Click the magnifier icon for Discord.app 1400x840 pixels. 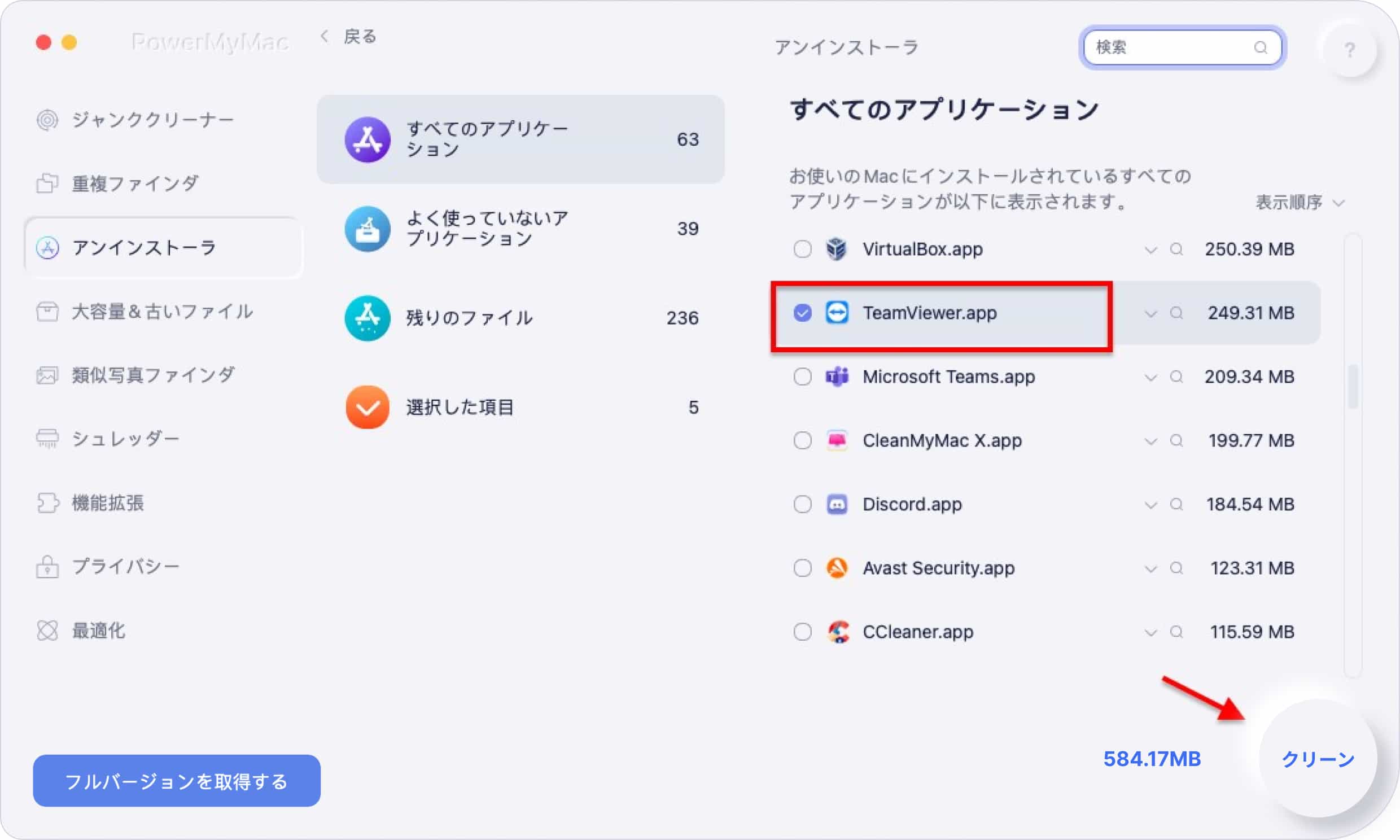click(x=1176, y=504)
